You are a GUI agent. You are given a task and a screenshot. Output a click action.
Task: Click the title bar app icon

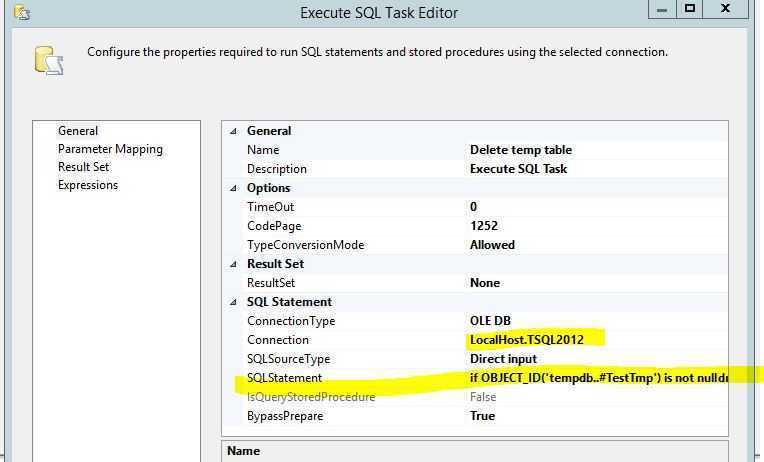click(22, 12)
